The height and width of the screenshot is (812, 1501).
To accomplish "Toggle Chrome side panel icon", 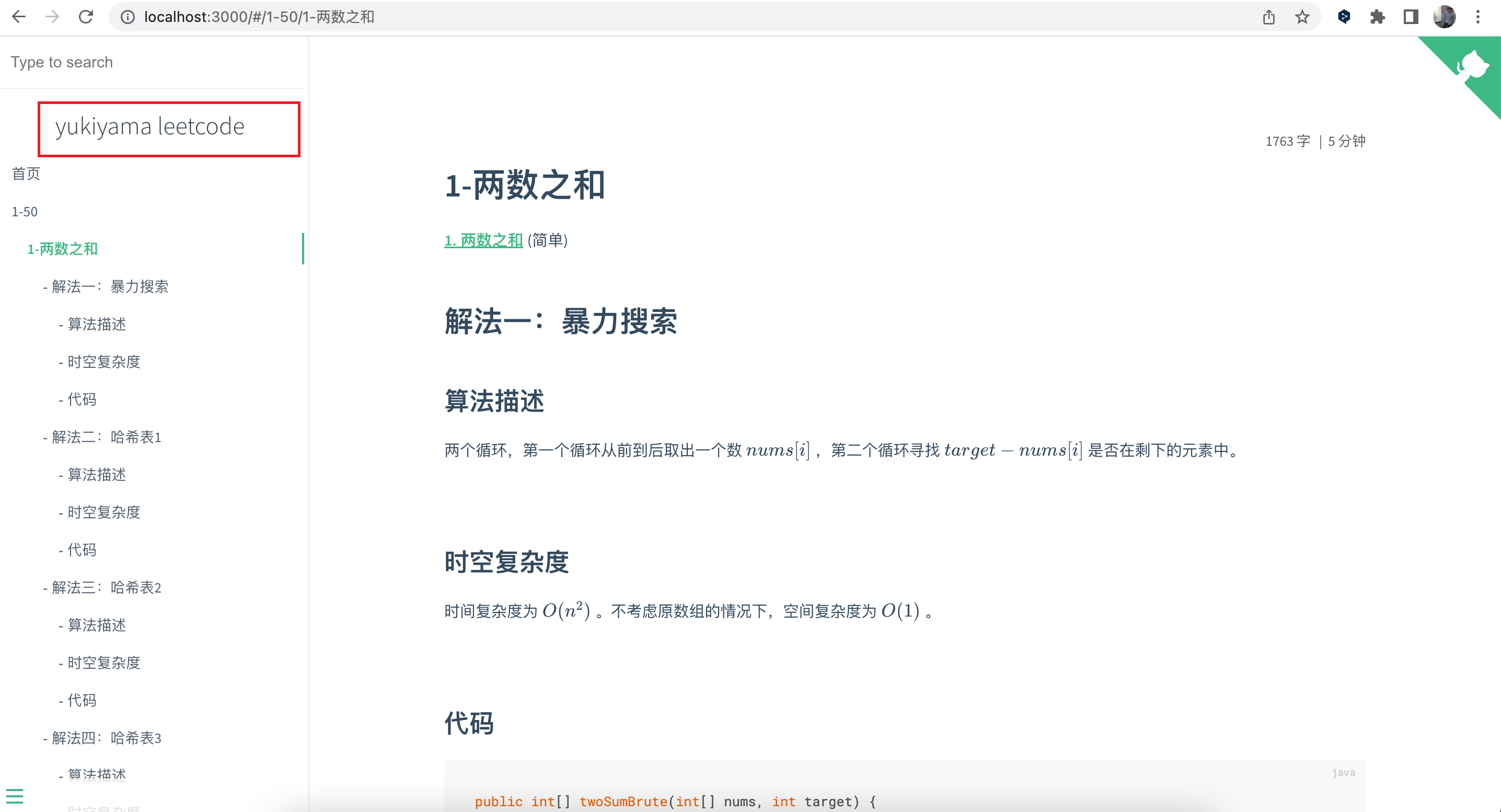I will click(1411, 17).
